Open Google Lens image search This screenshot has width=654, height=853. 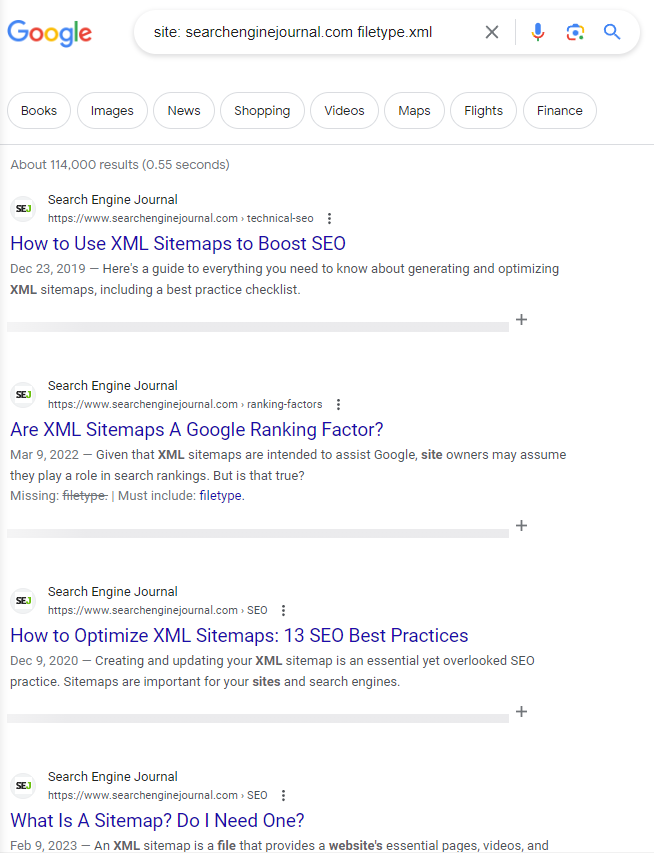pyautogui.click(x=575, y=32)
